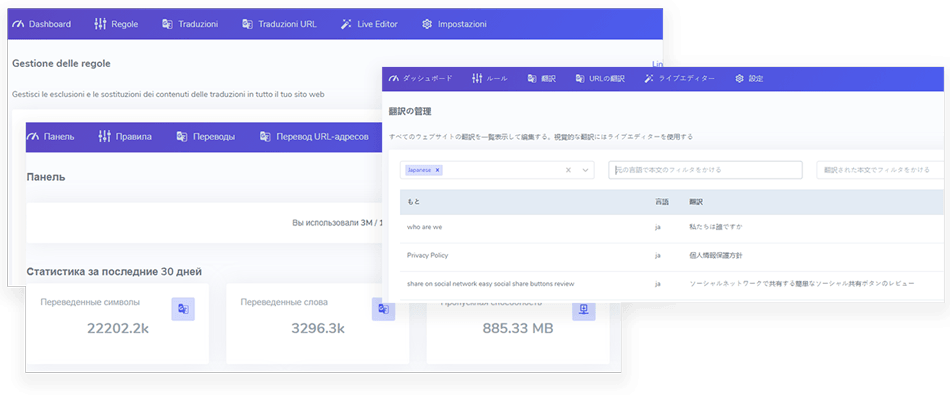Click the ライブエディター wand icon
The image size is (950, 396).
pos(649,79)
